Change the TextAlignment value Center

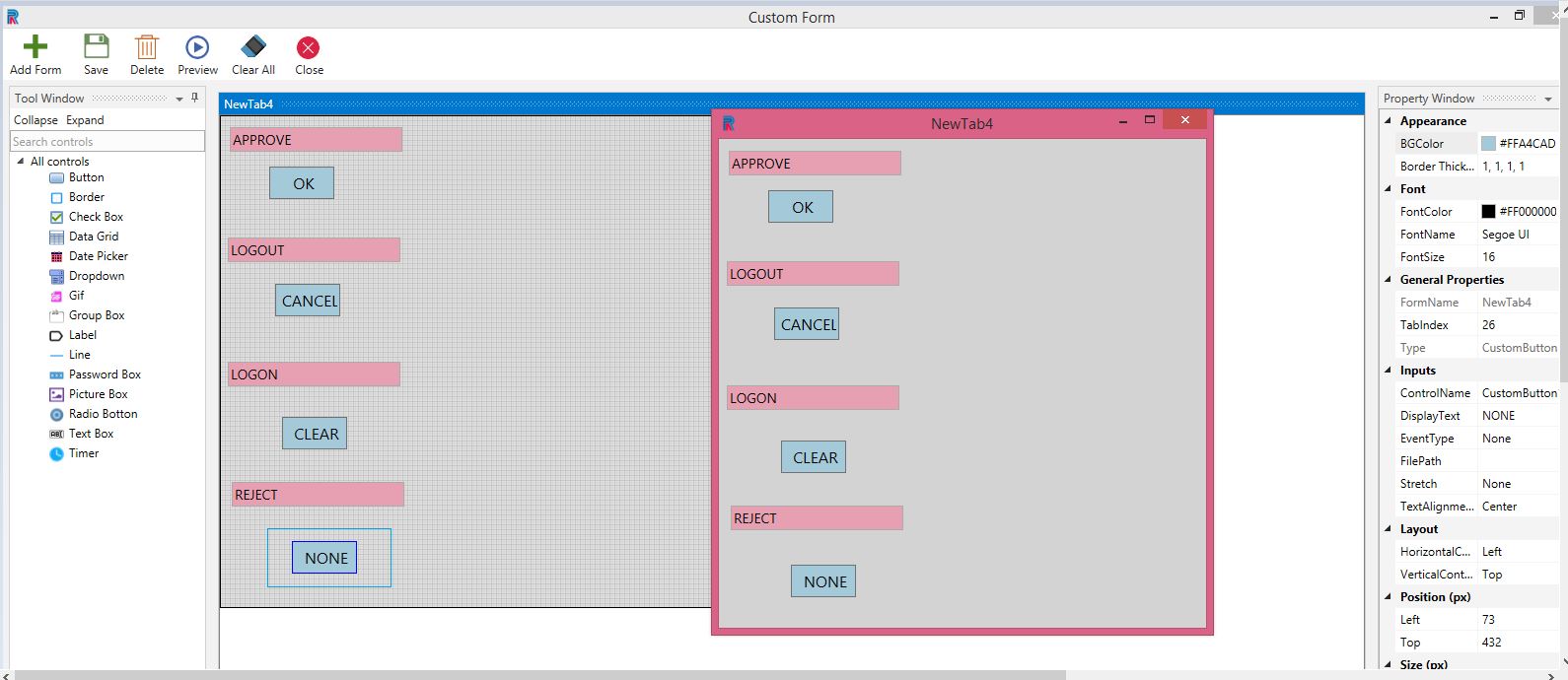coord(1517,506)
